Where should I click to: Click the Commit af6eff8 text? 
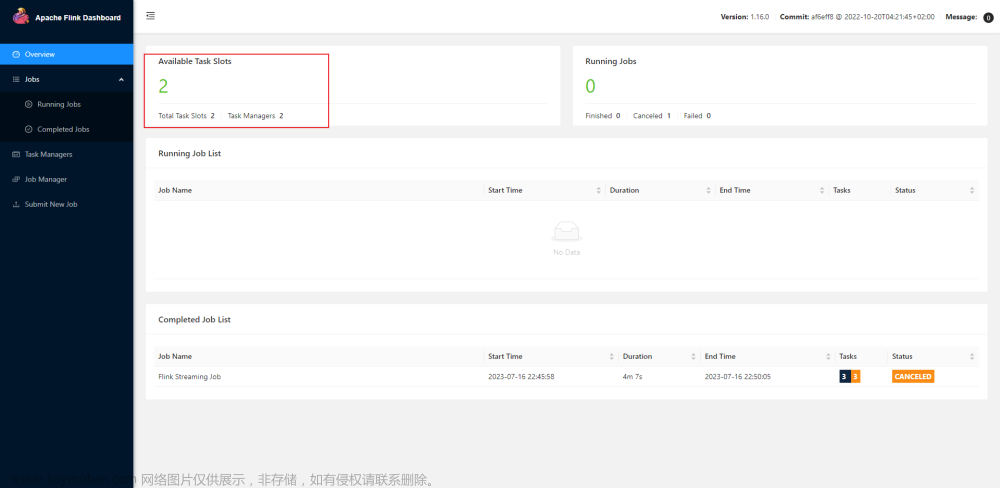pyautogui.click(x=857, y=17)
